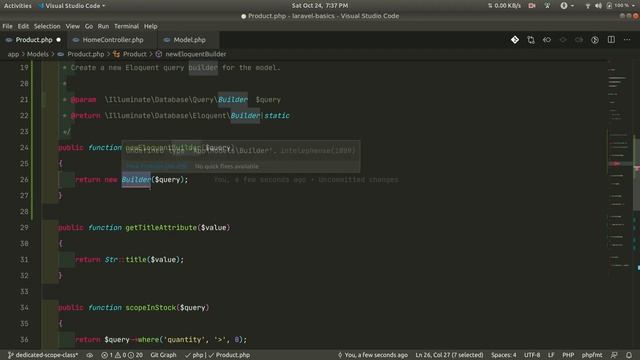Screen dimensions: 640x360
Task: Click the feedback icon in status bar
Action: [613, 355]
